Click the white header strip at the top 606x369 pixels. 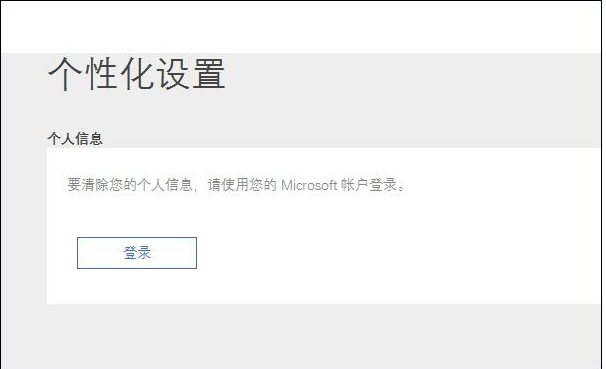coord(301,27)
